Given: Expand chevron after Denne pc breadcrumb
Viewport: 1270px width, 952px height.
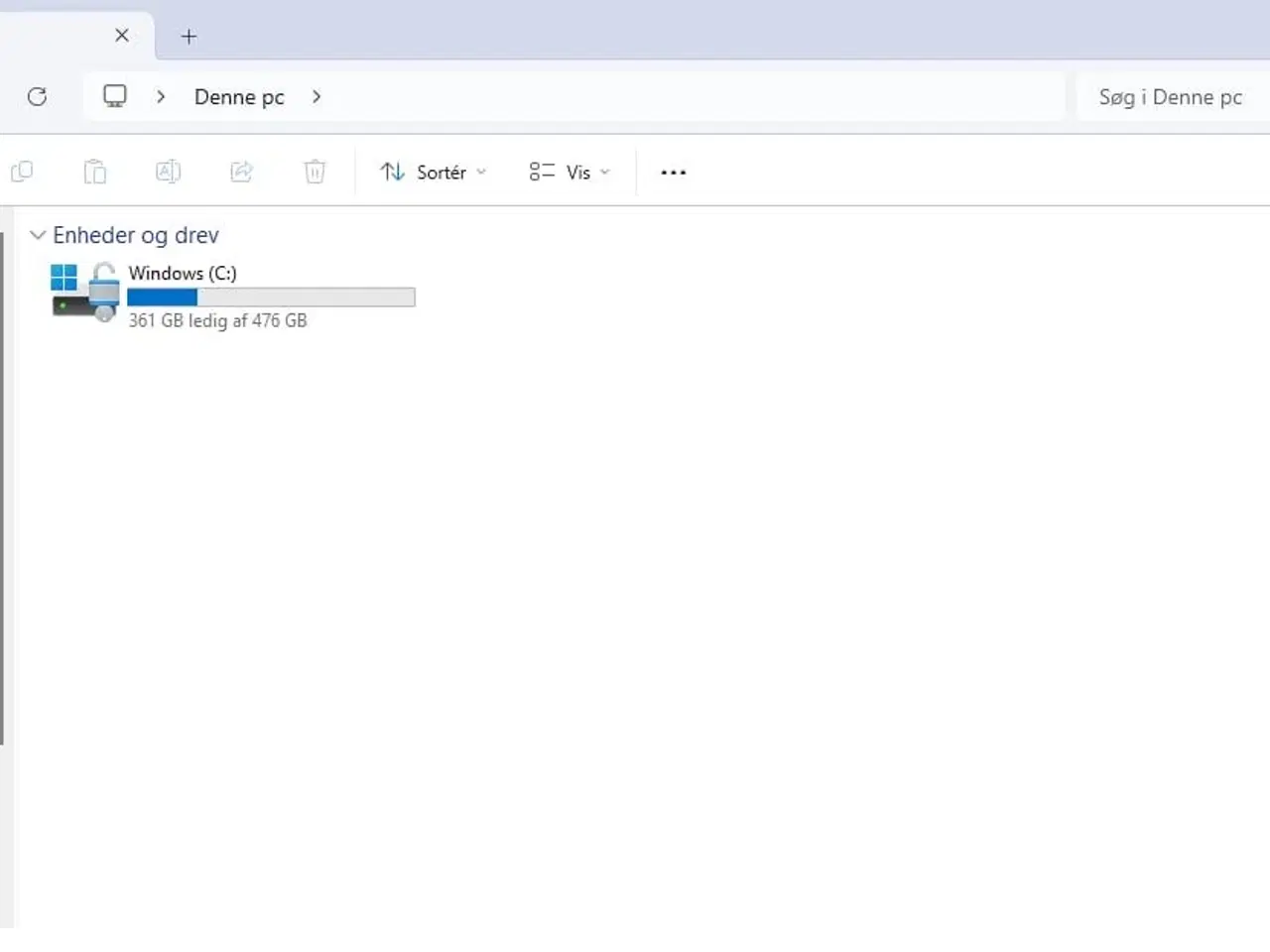Looking at the screenshot, I should pyautogui.click(x=317, y=96).
